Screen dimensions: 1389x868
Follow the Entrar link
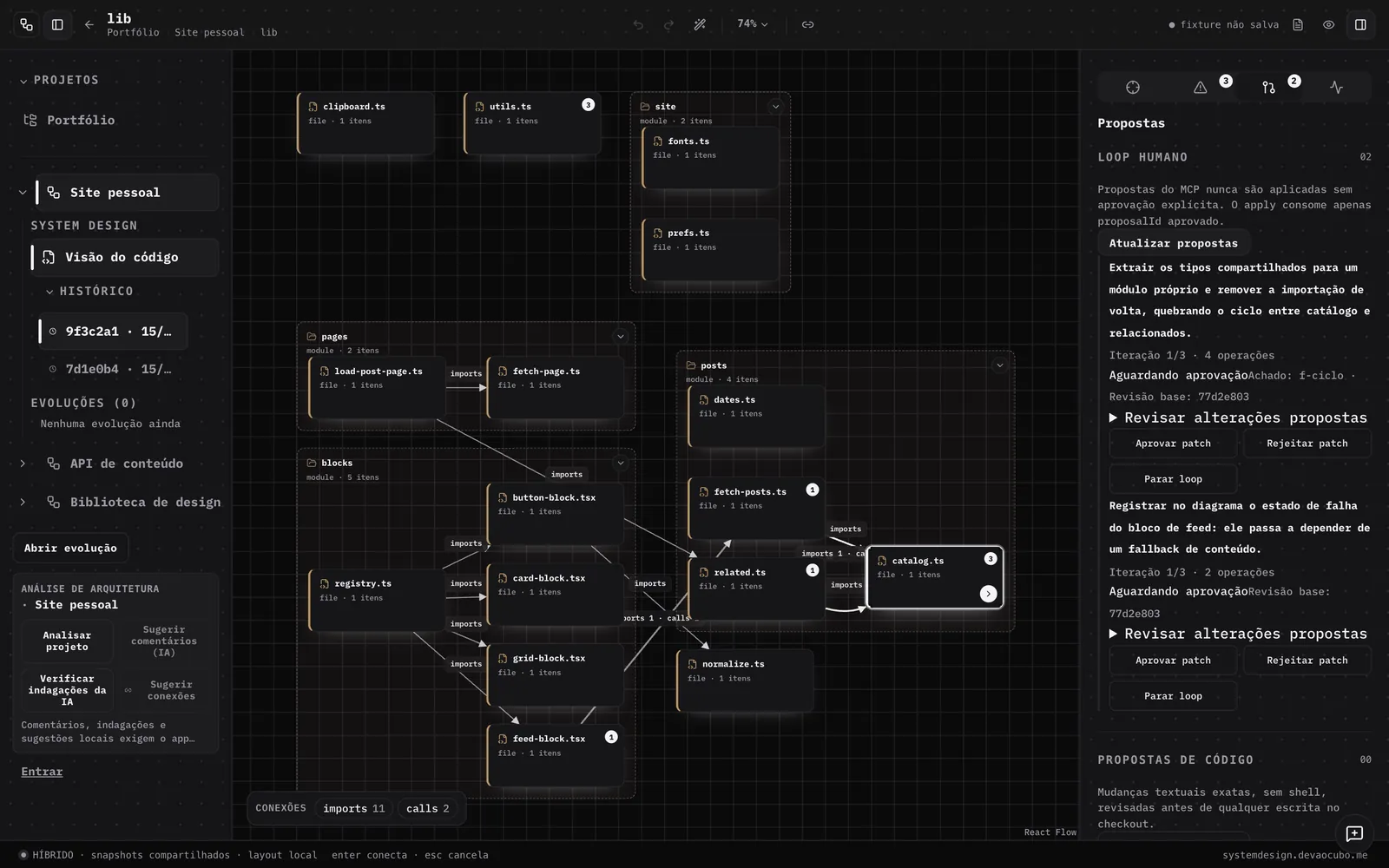point(42,772)
